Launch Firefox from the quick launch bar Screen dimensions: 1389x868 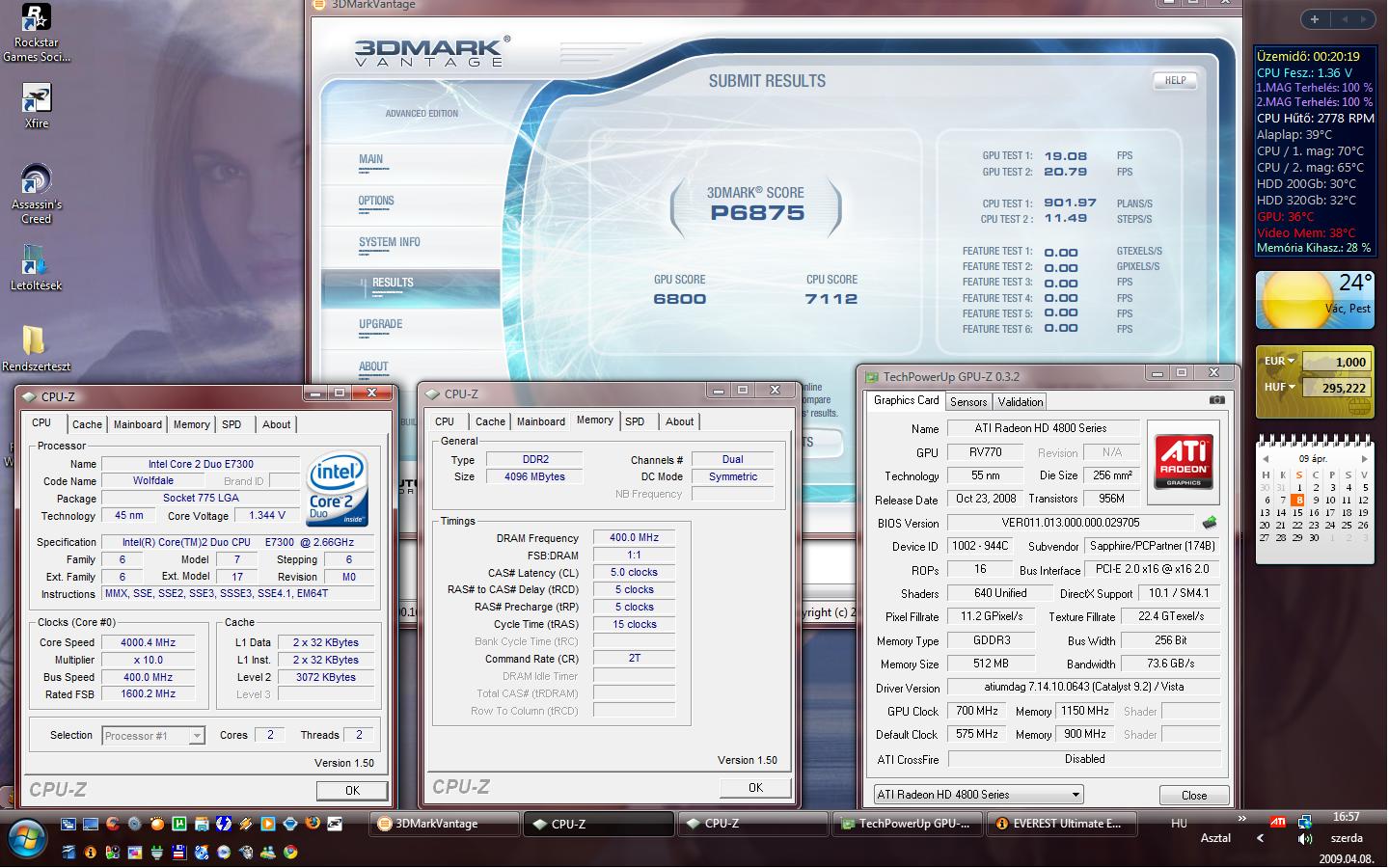coord(313,824)
